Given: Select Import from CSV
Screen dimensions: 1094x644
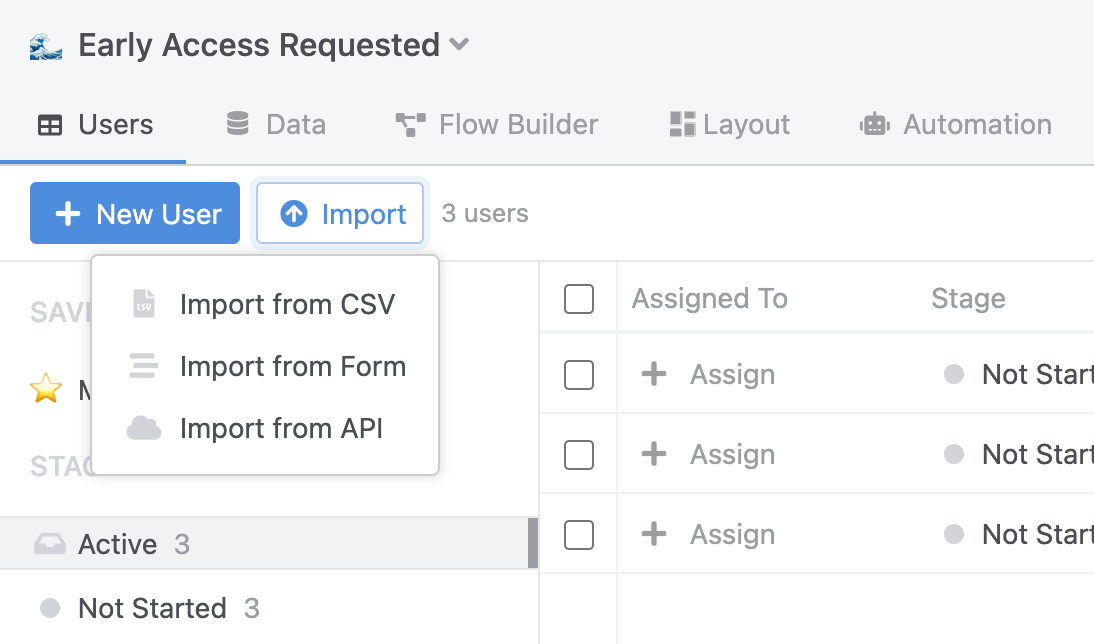Looking at the screenshot, I should pos(265,304).
